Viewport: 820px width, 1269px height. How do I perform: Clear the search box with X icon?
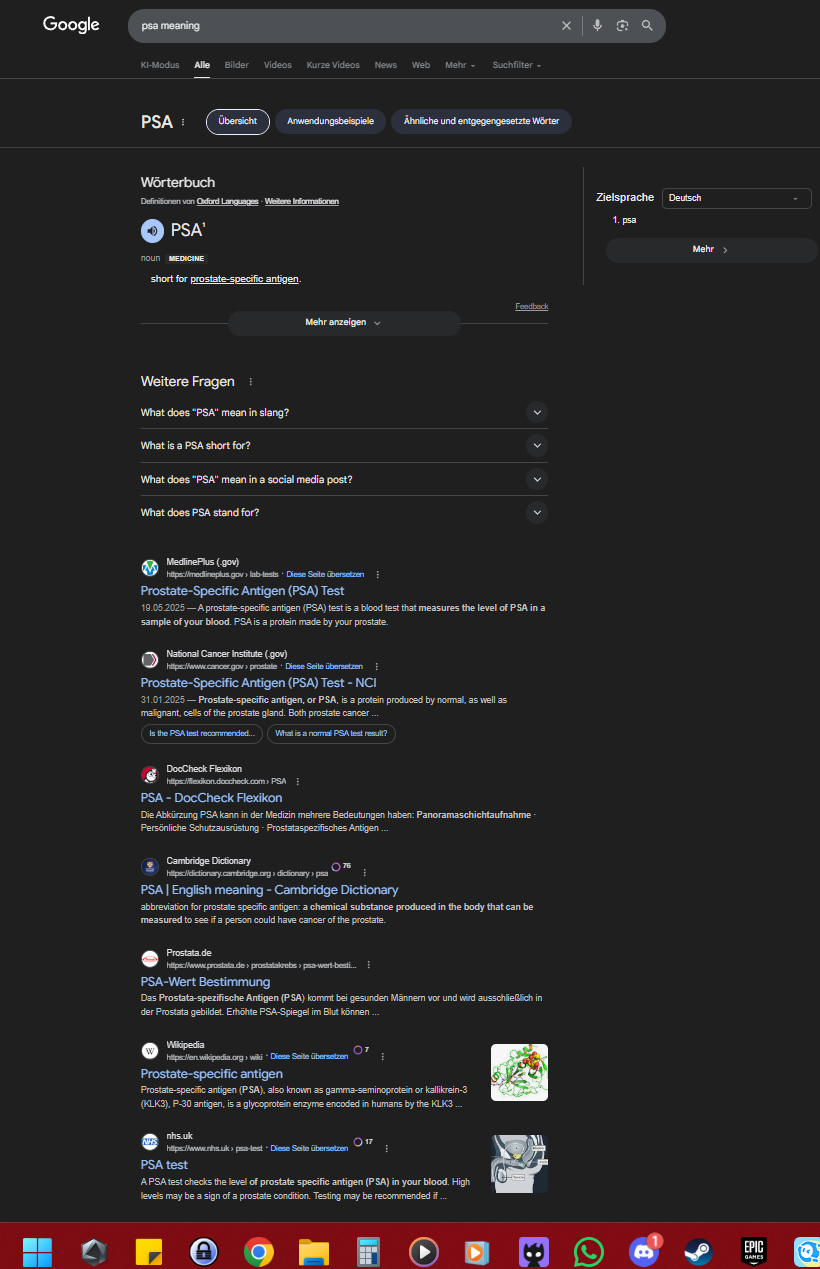click(x=566, y=26)
